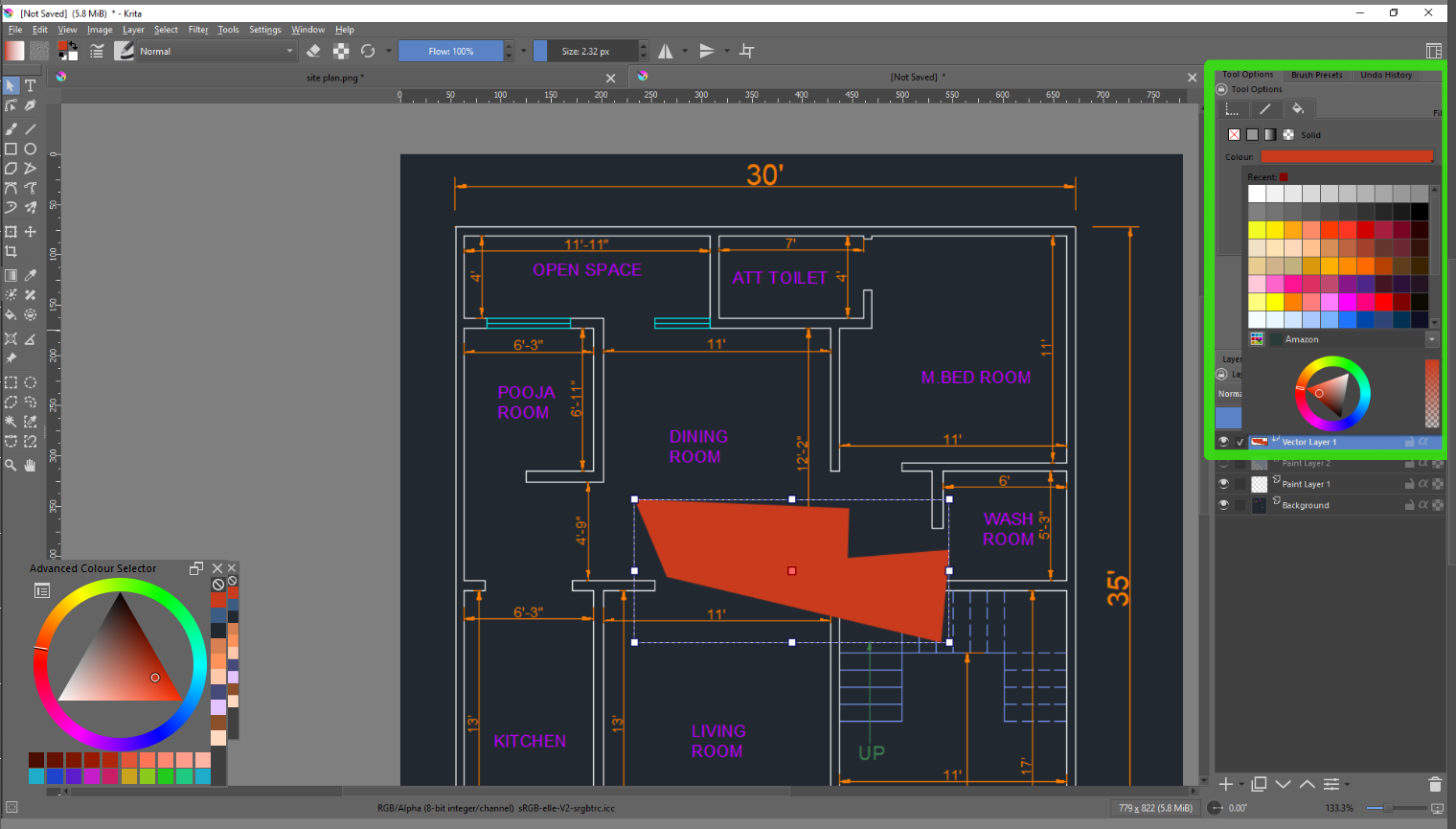Switch to the site plan.png document tab

pos(334,78)
